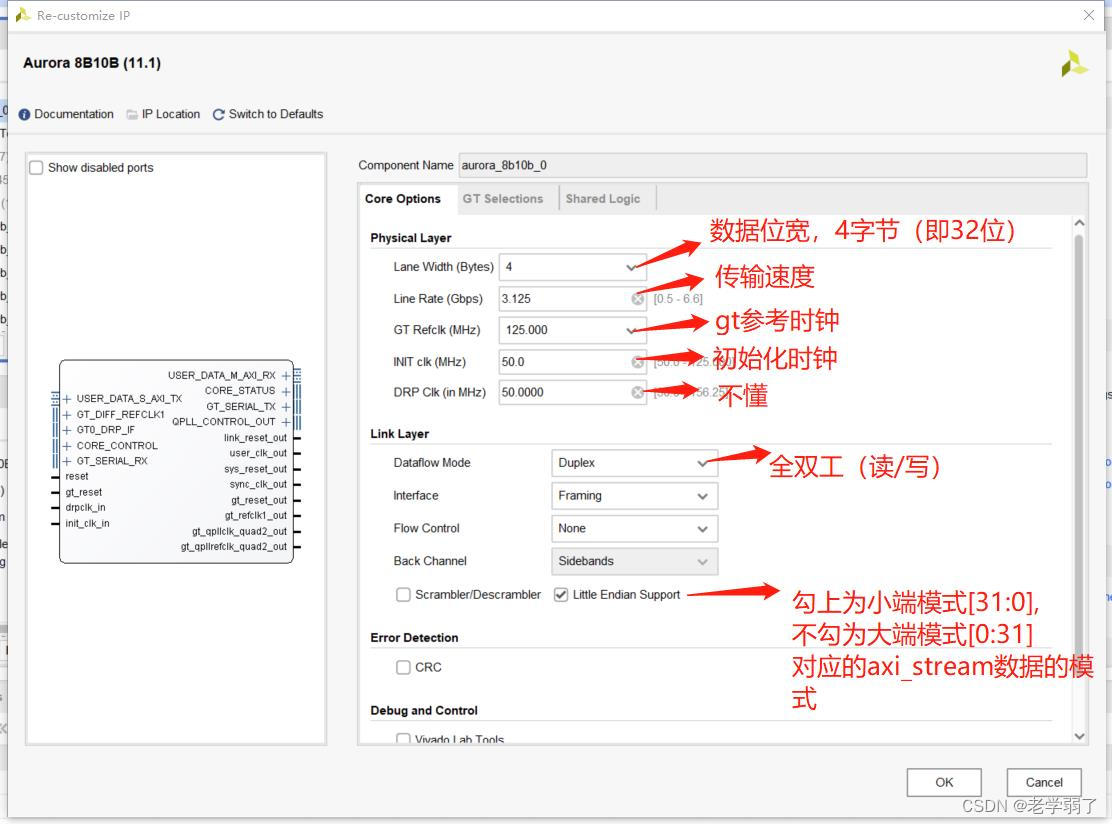
Task: Expand the GT_SERIAL_RX port plus icon
Action: 67,461
